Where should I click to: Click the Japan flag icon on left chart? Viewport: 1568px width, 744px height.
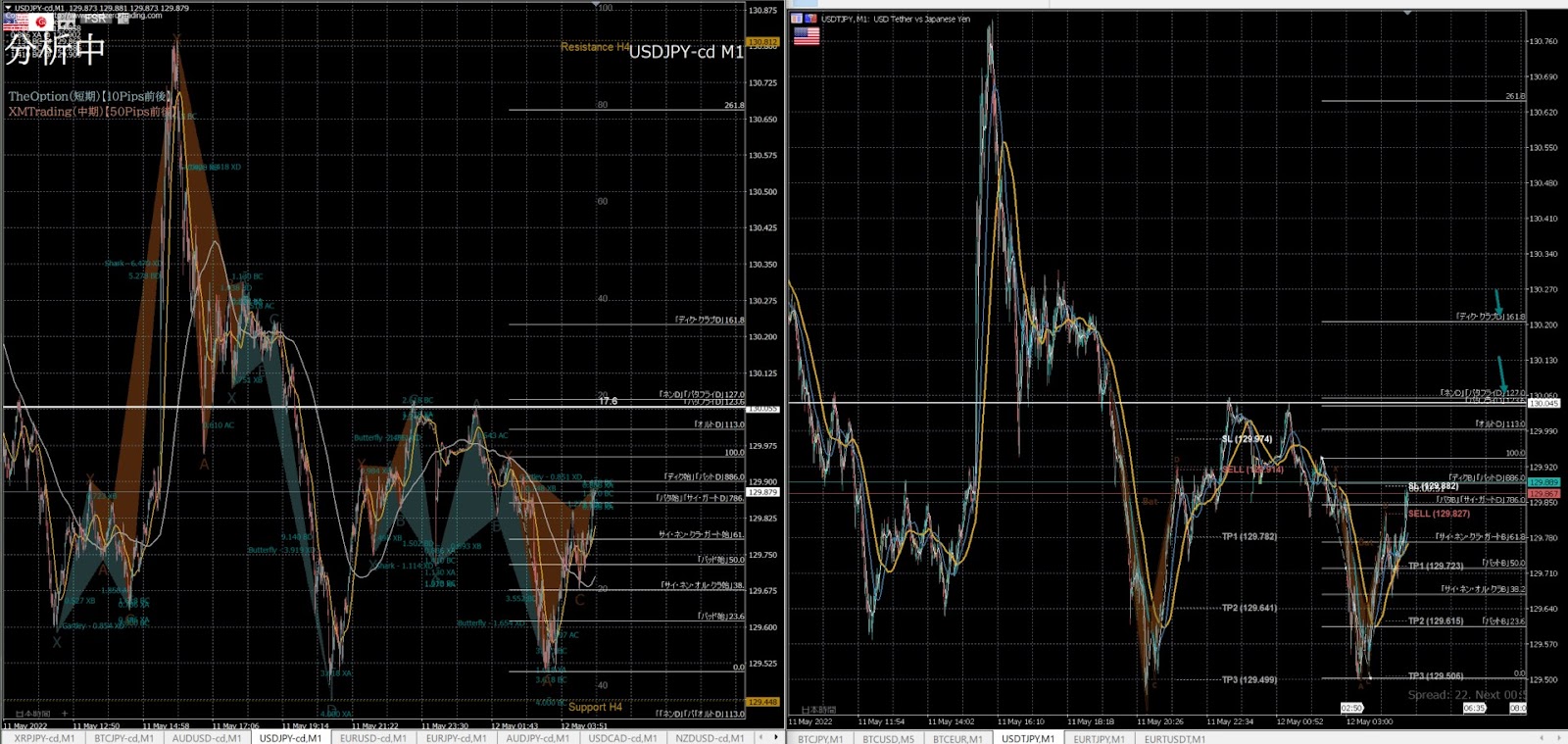41,22
